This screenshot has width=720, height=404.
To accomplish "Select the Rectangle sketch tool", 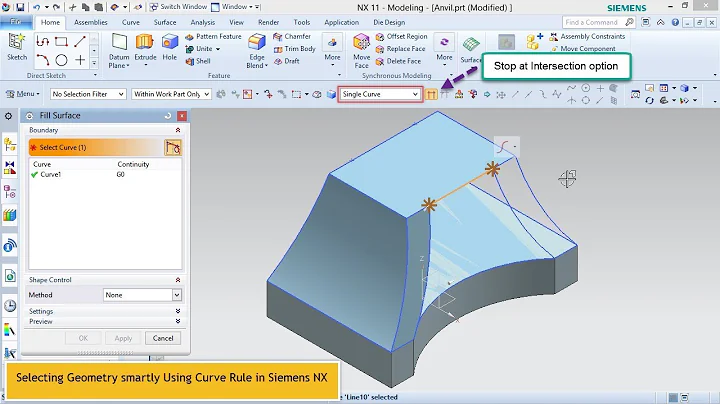I will pyautogui.click(x=61, y=42).
